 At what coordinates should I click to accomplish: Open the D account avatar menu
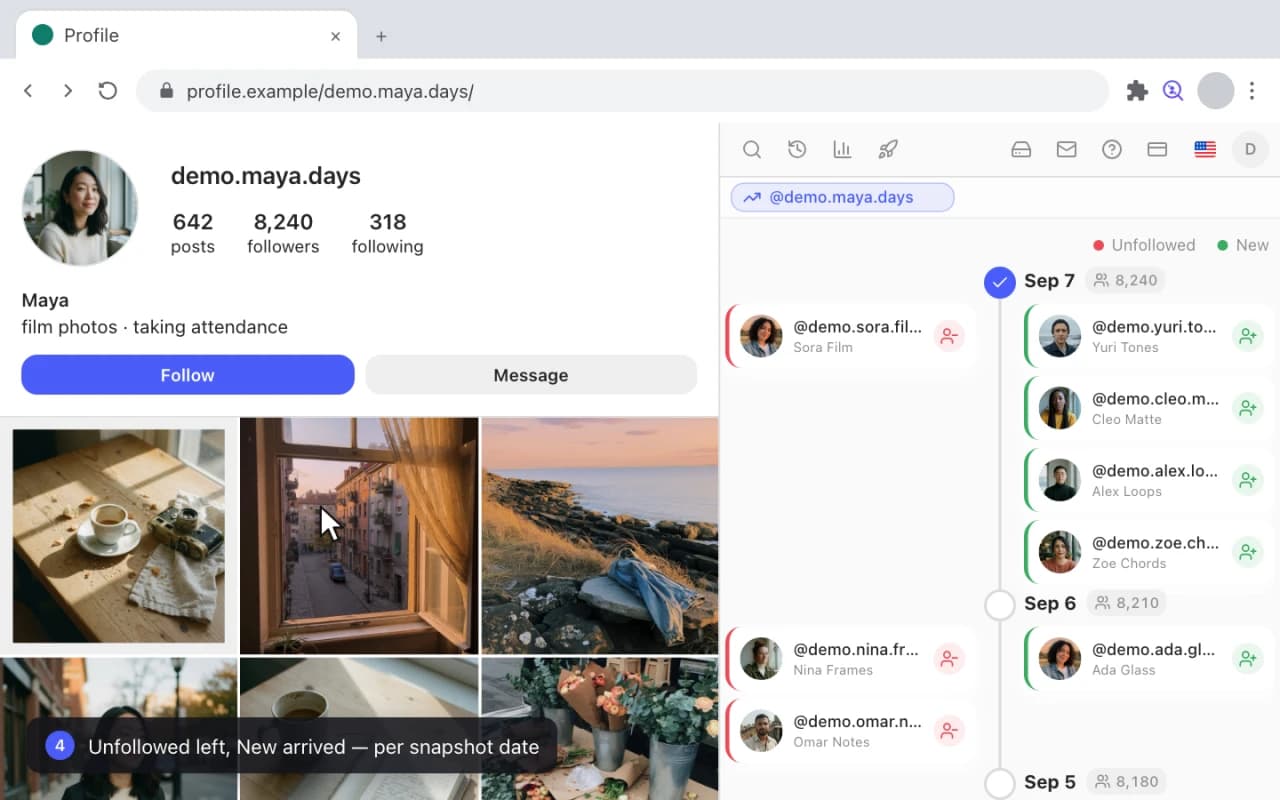[x=1250, y=150]
